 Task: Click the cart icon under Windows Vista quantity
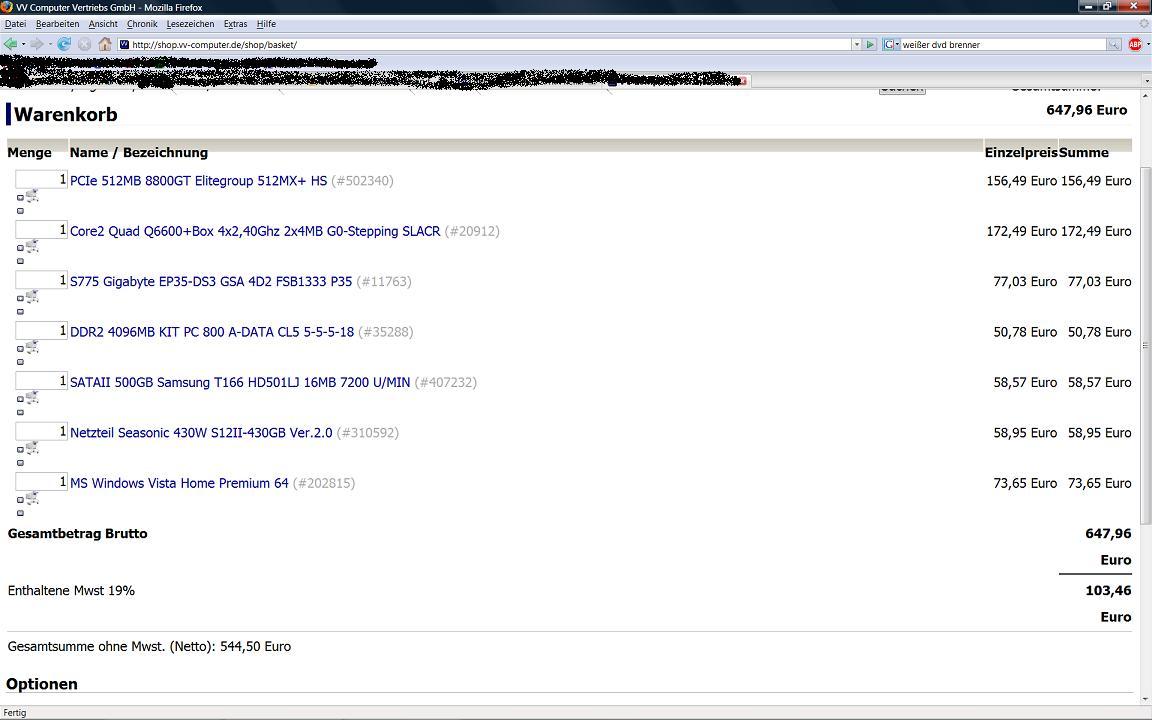pyautogui.click(x=32, y=498)
